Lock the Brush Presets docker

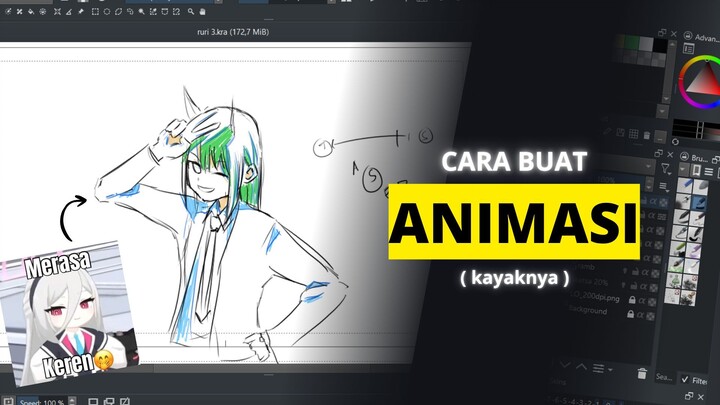[684, 156]
